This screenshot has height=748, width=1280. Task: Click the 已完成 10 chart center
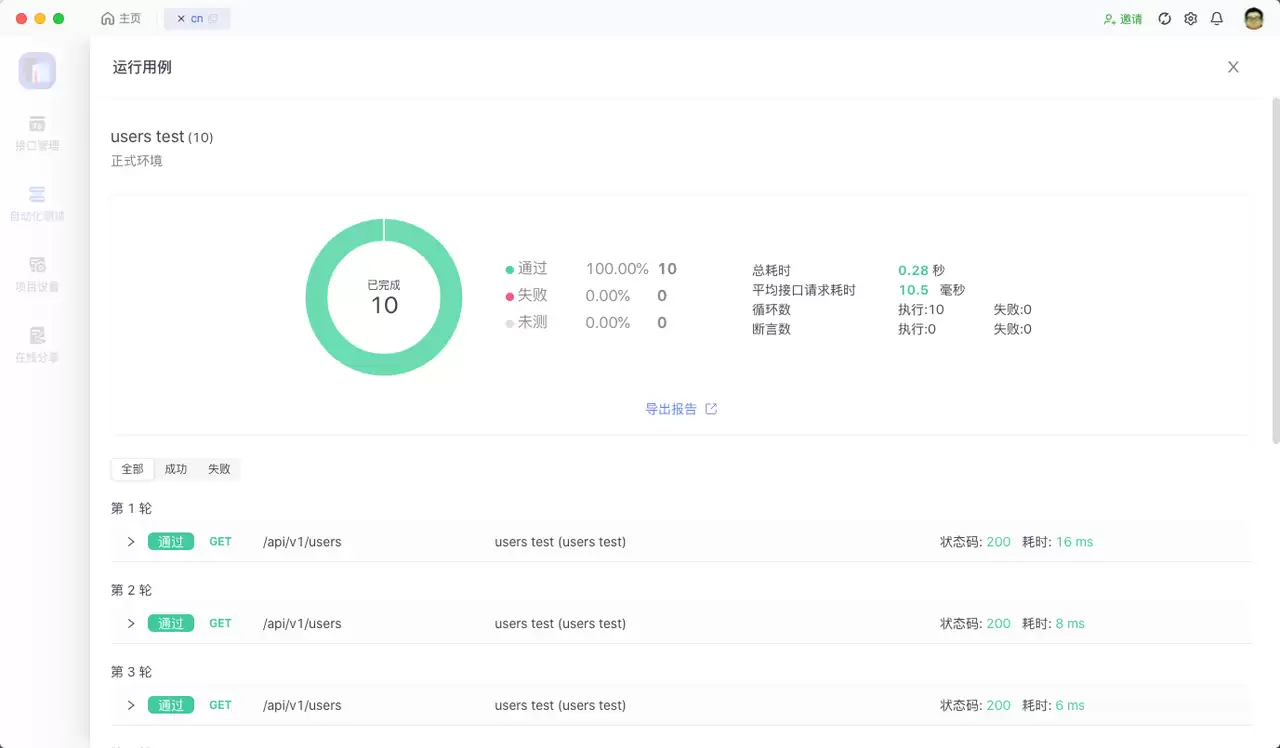click(384, 297)
